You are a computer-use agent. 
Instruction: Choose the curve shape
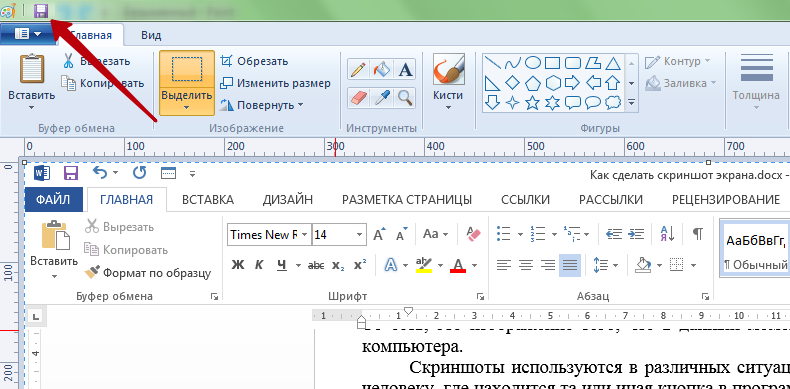click(512, 63)
